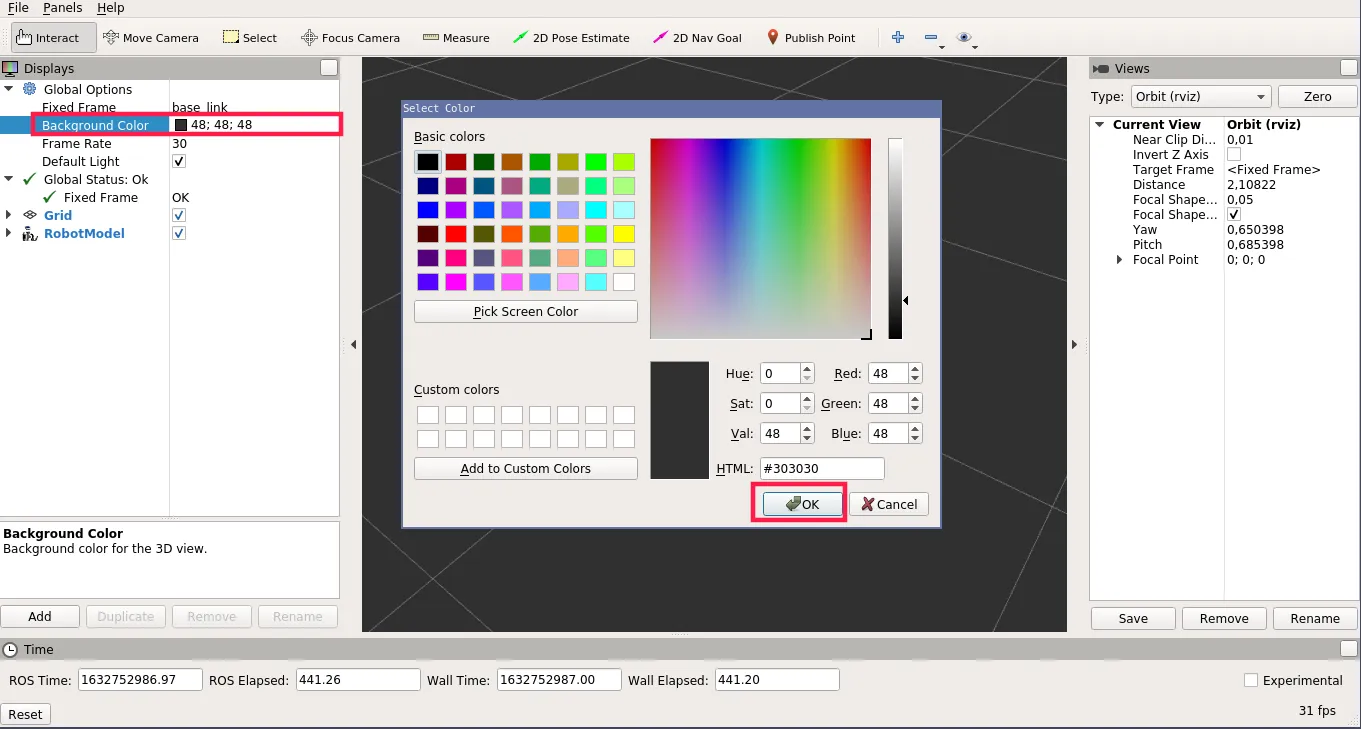Open the view Type dropdown
This screenshot has width=1361, height=729.
point(1199,97)
